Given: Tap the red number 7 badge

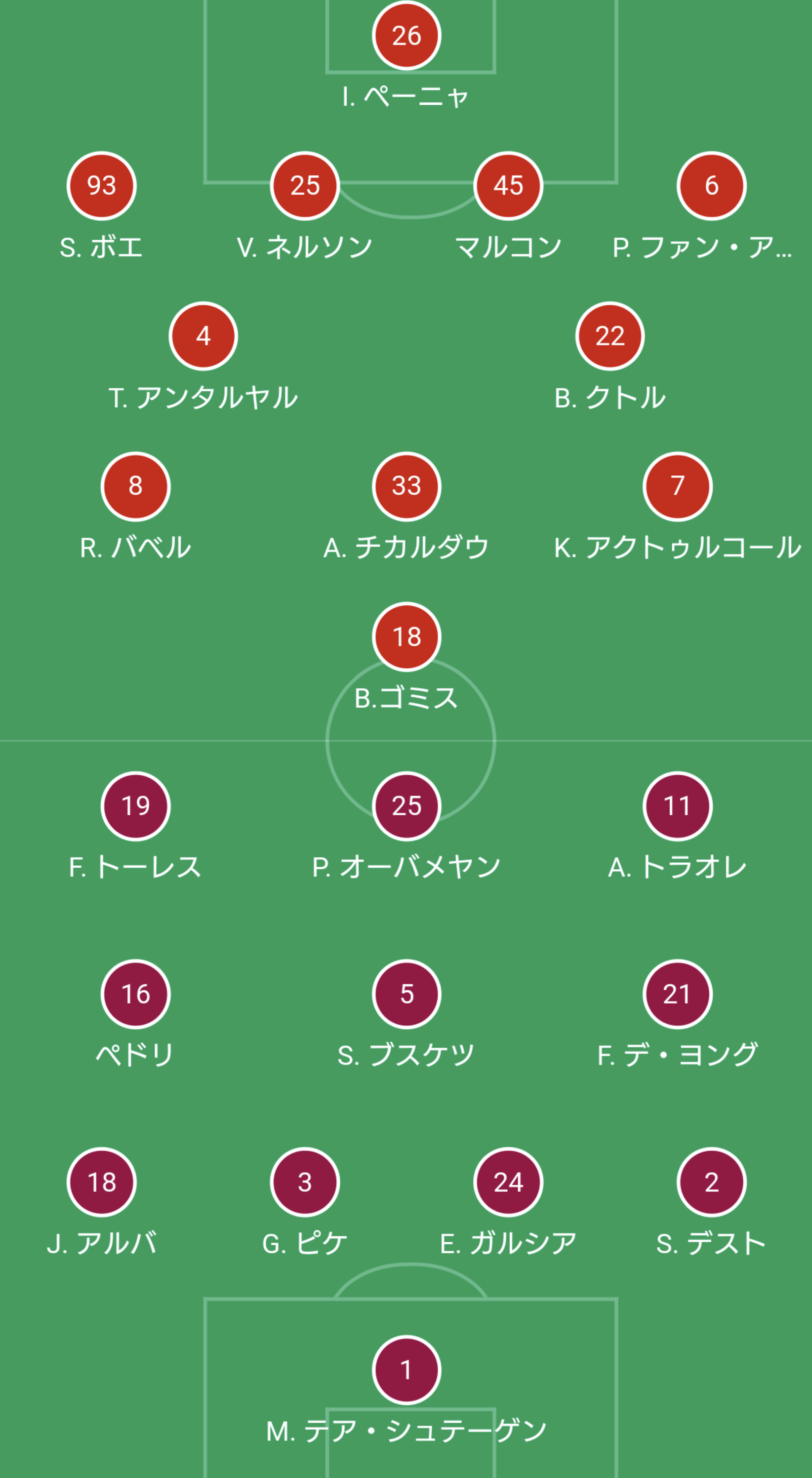Looking at the screenshot, I should click(x=677, y=487).
